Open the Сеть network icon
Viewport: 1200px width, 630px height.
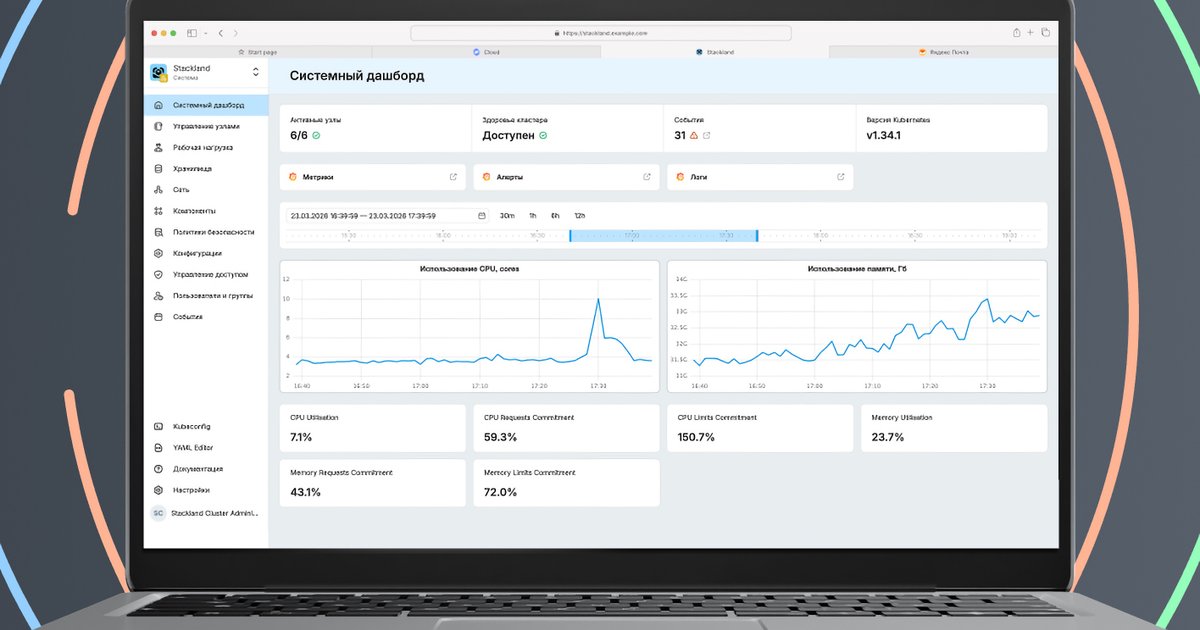(x=158, y=190)
